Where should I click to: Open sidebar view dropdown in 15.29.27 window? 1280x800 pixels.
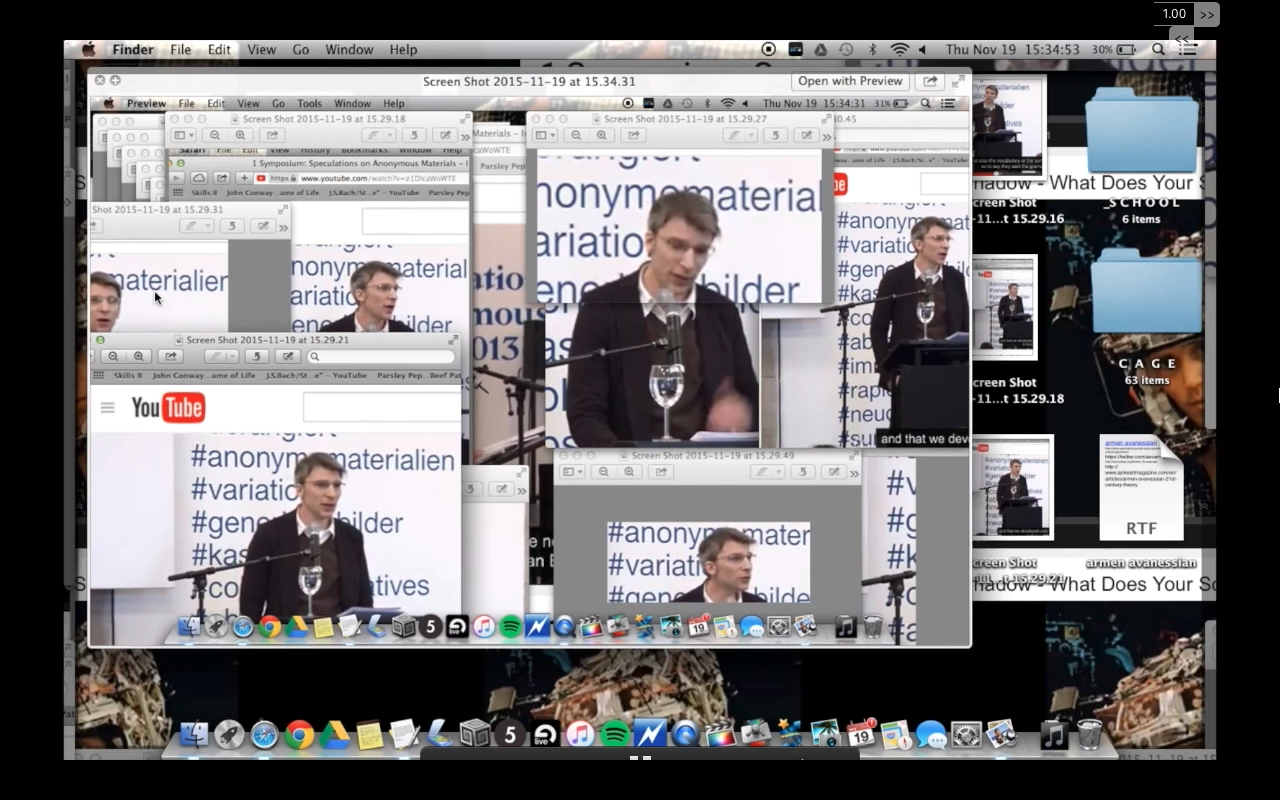pos(545,135)
